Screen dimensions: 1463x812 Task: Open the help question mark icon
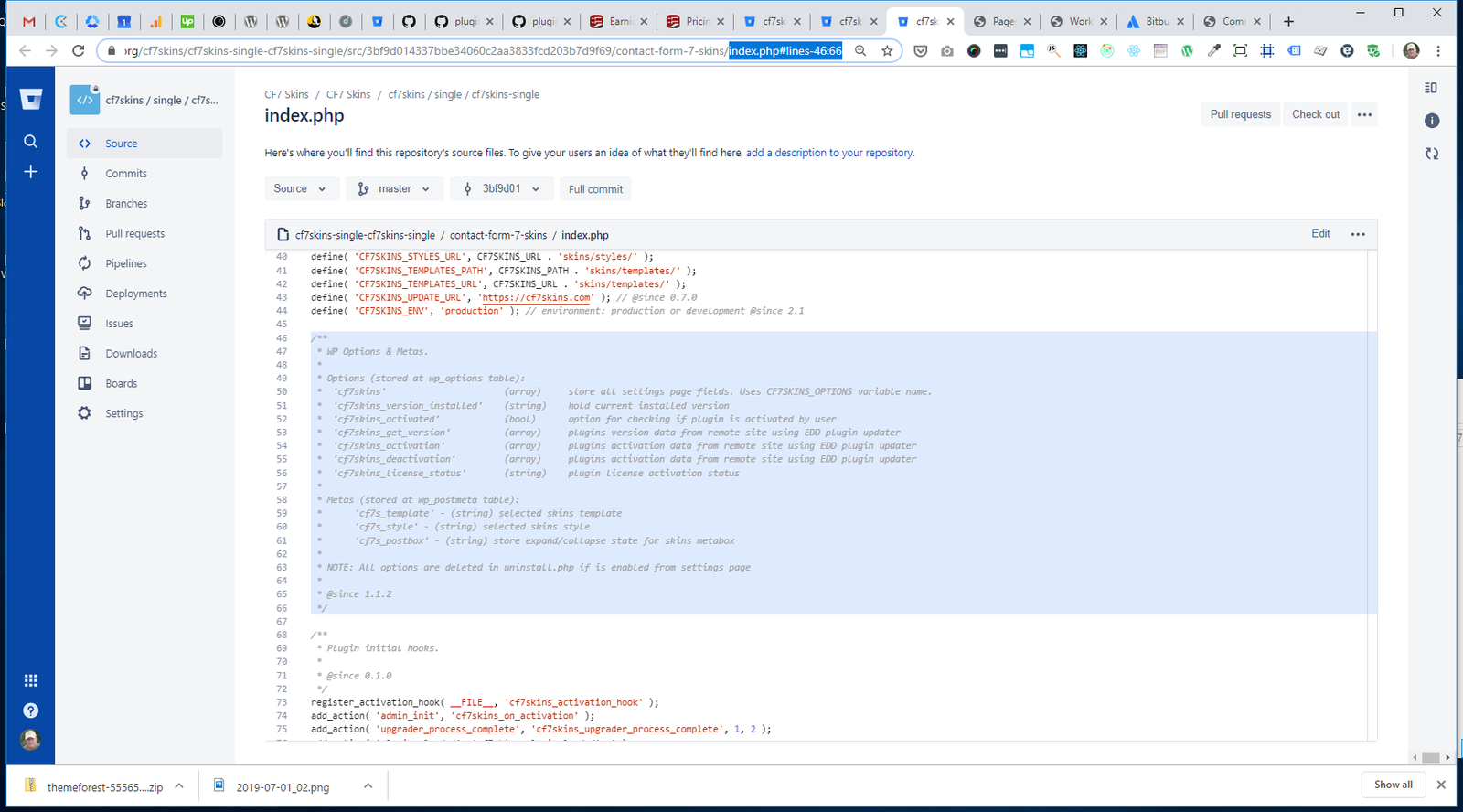(x=31, y=710)
